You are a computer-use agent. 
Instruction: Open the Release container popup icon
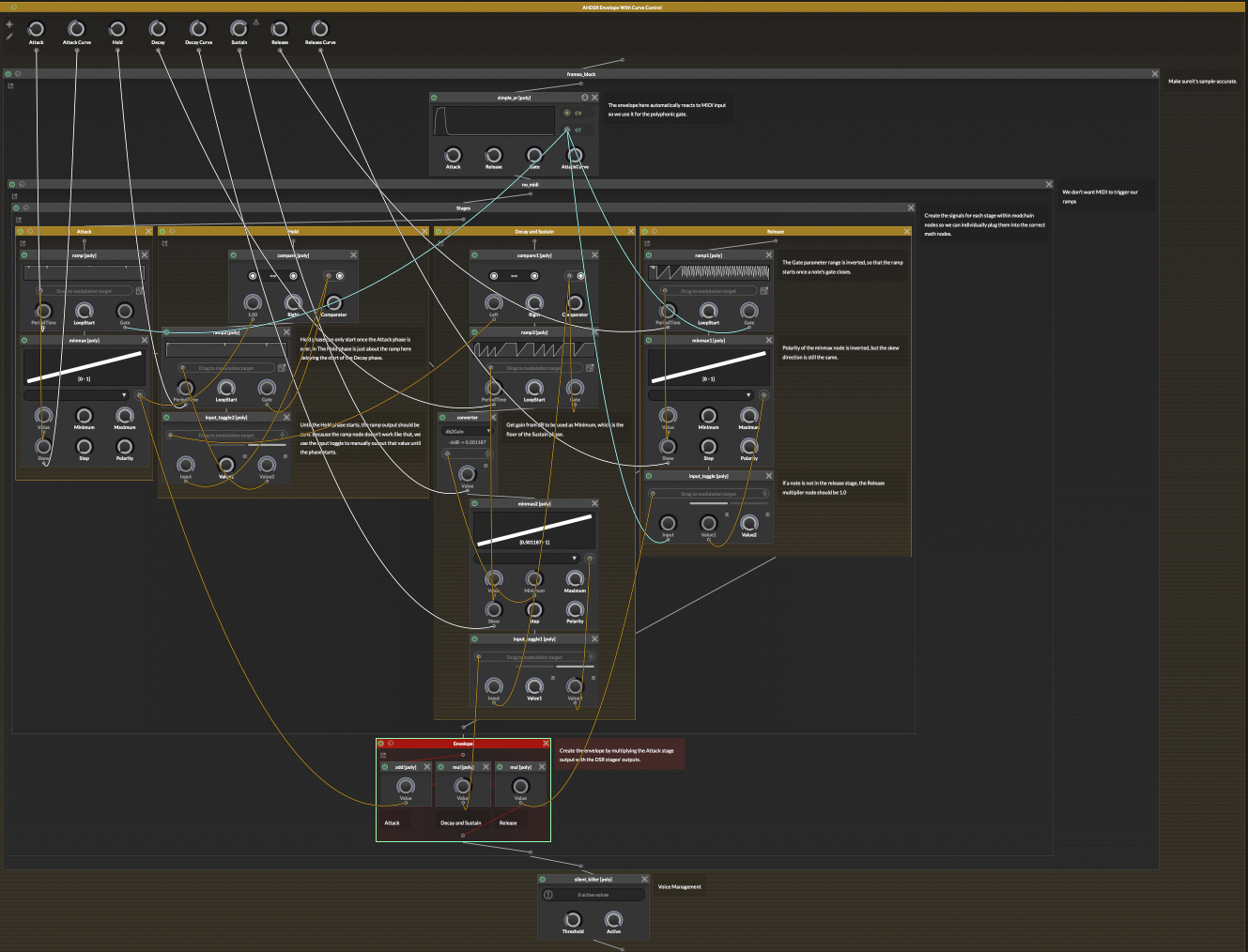tap(647, 243)
